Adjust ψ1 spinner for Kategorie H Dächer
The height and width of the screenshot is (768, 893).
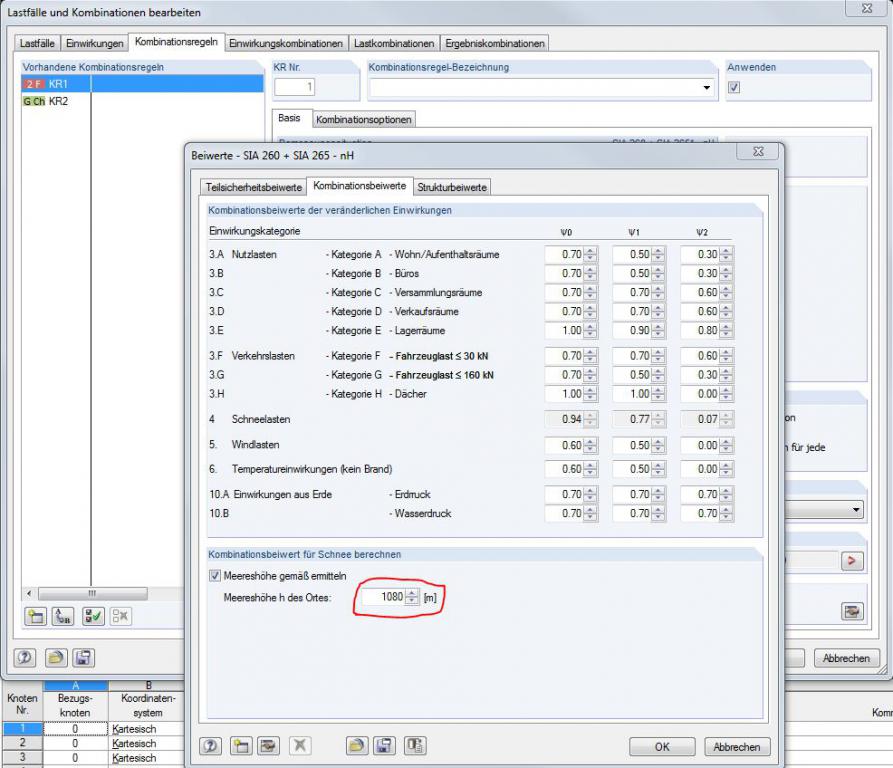658,393
